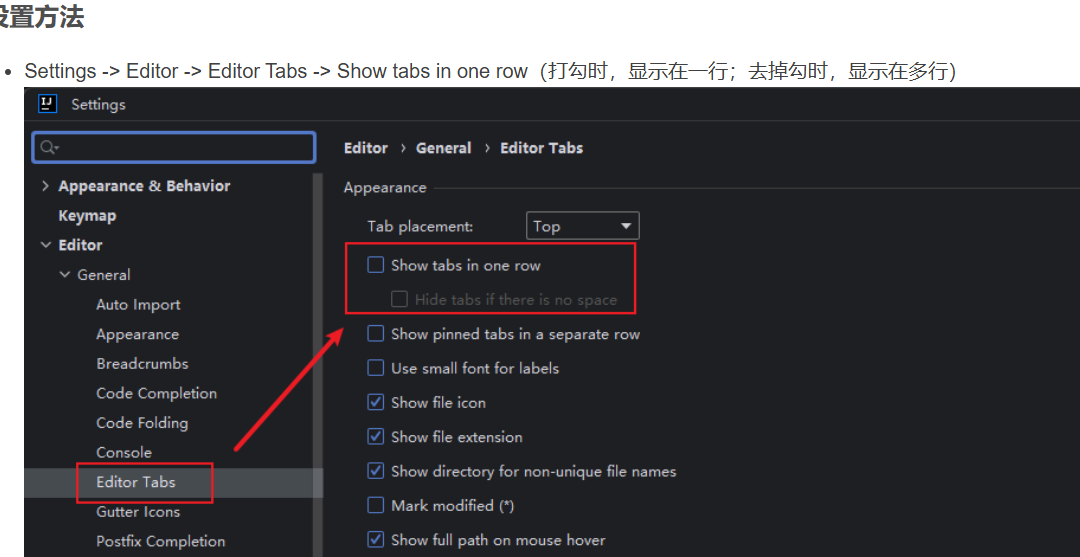Click the 'Tab placement:' label

click(x=420, y=226)
